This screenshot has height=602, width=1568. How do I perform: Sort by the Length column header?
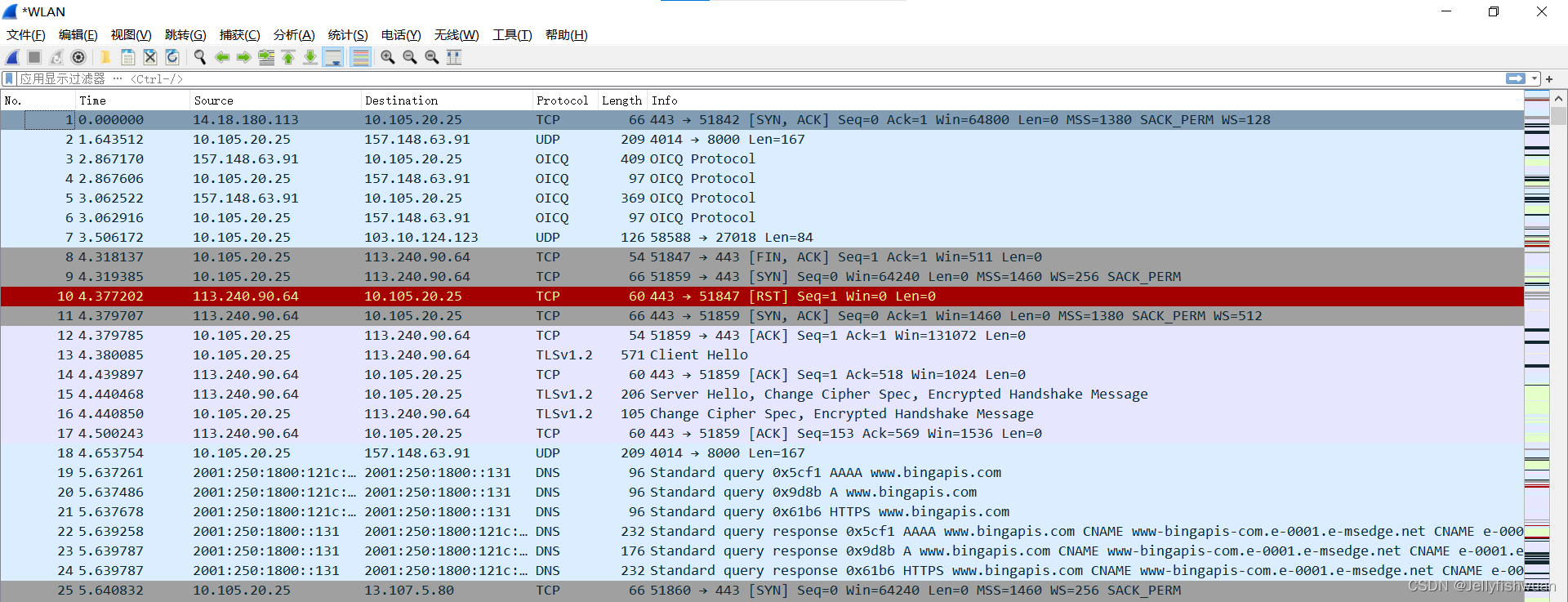coord(622,100)
